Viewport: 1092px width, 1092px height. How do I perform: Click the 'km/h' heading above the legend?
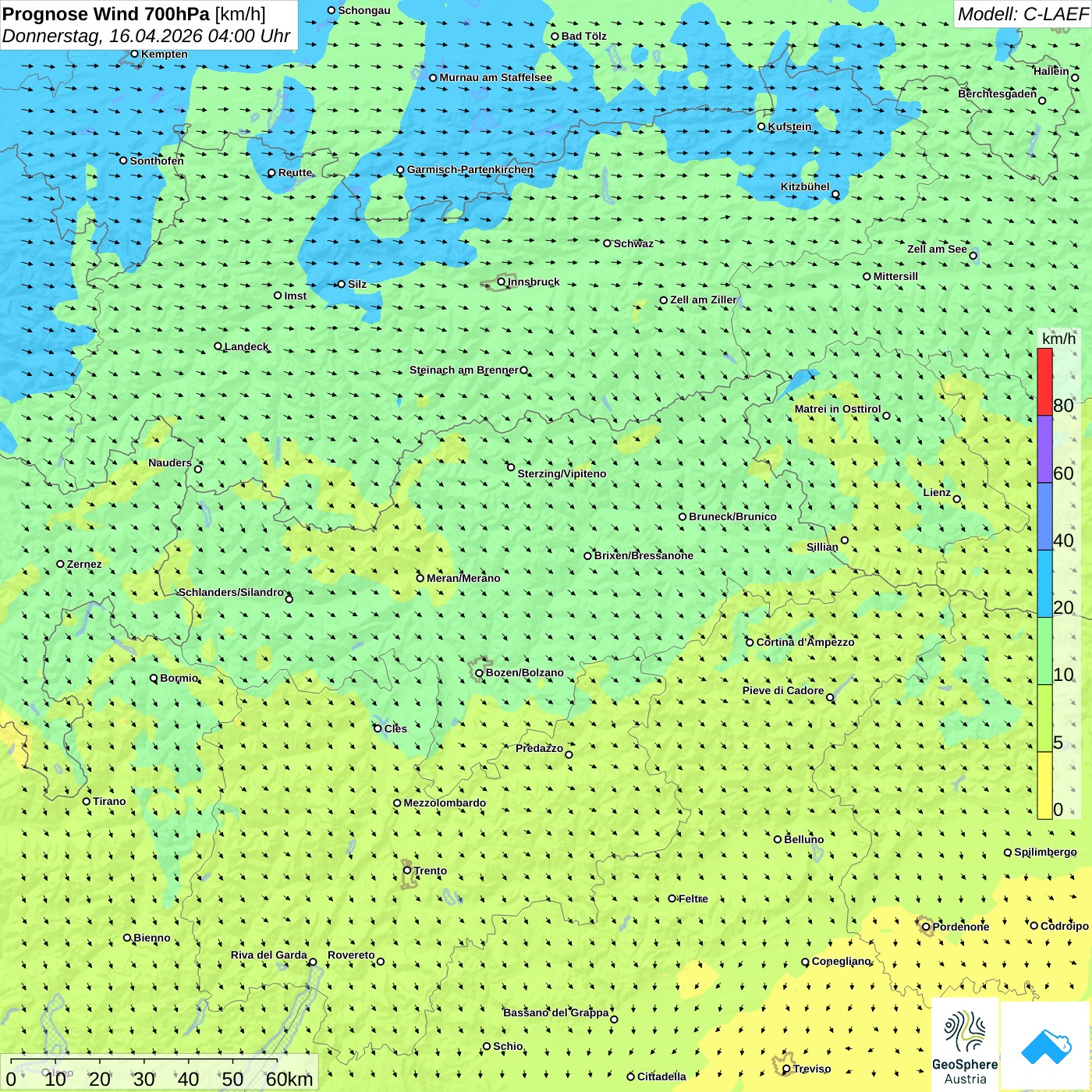tap(1058, 339)
